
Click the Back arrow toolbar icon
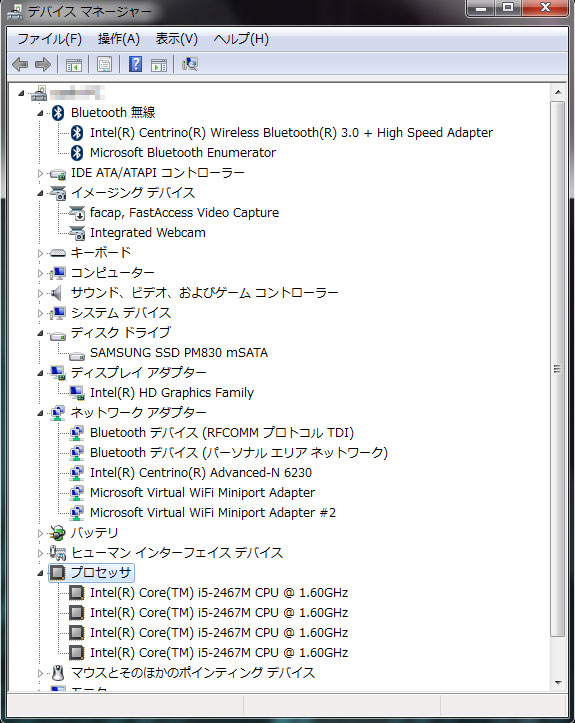(20, 64)
